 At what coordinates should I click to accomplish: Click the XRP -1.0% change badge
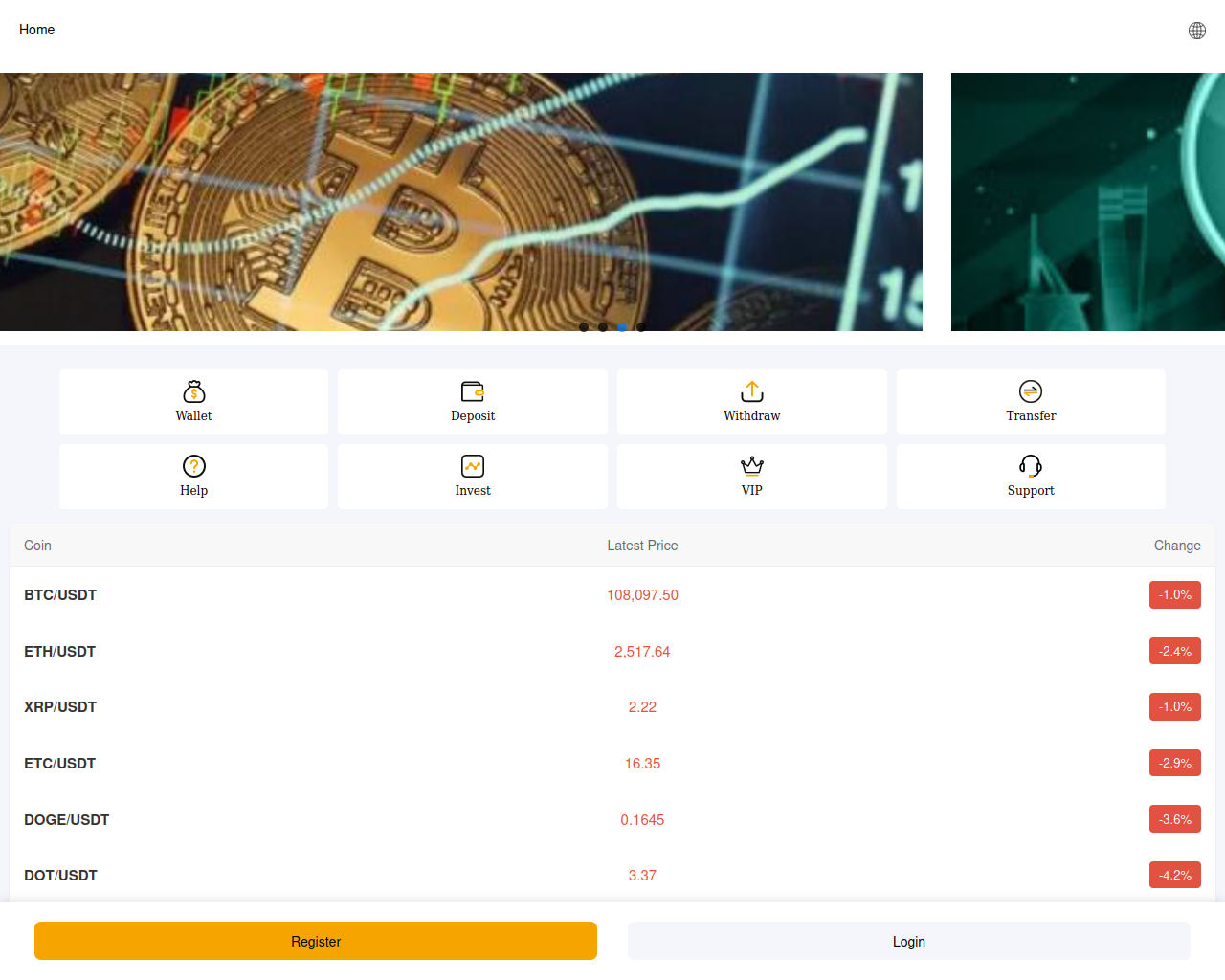(1175, 707)
